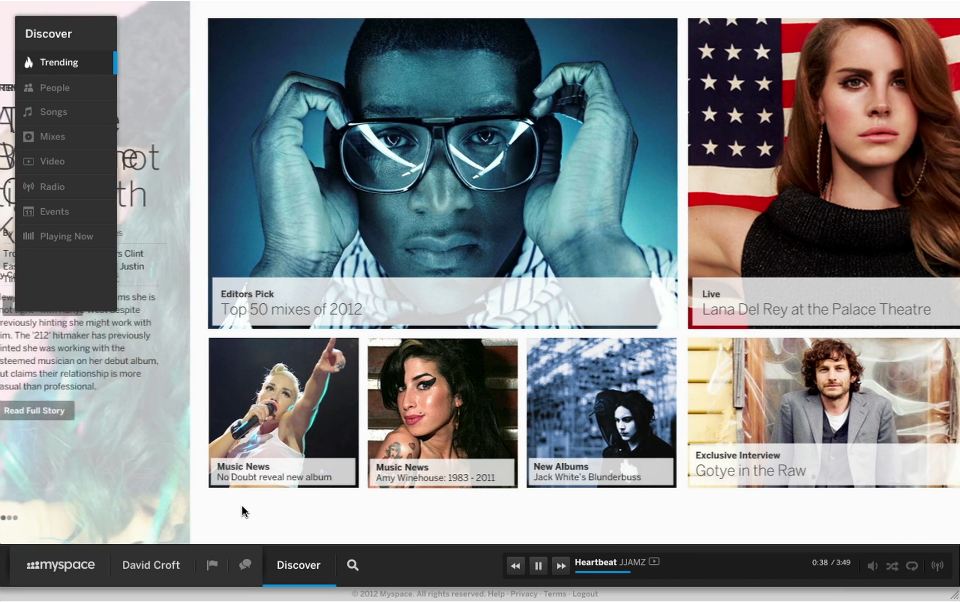Click the Help link in the footer

[x=497, y=594]
